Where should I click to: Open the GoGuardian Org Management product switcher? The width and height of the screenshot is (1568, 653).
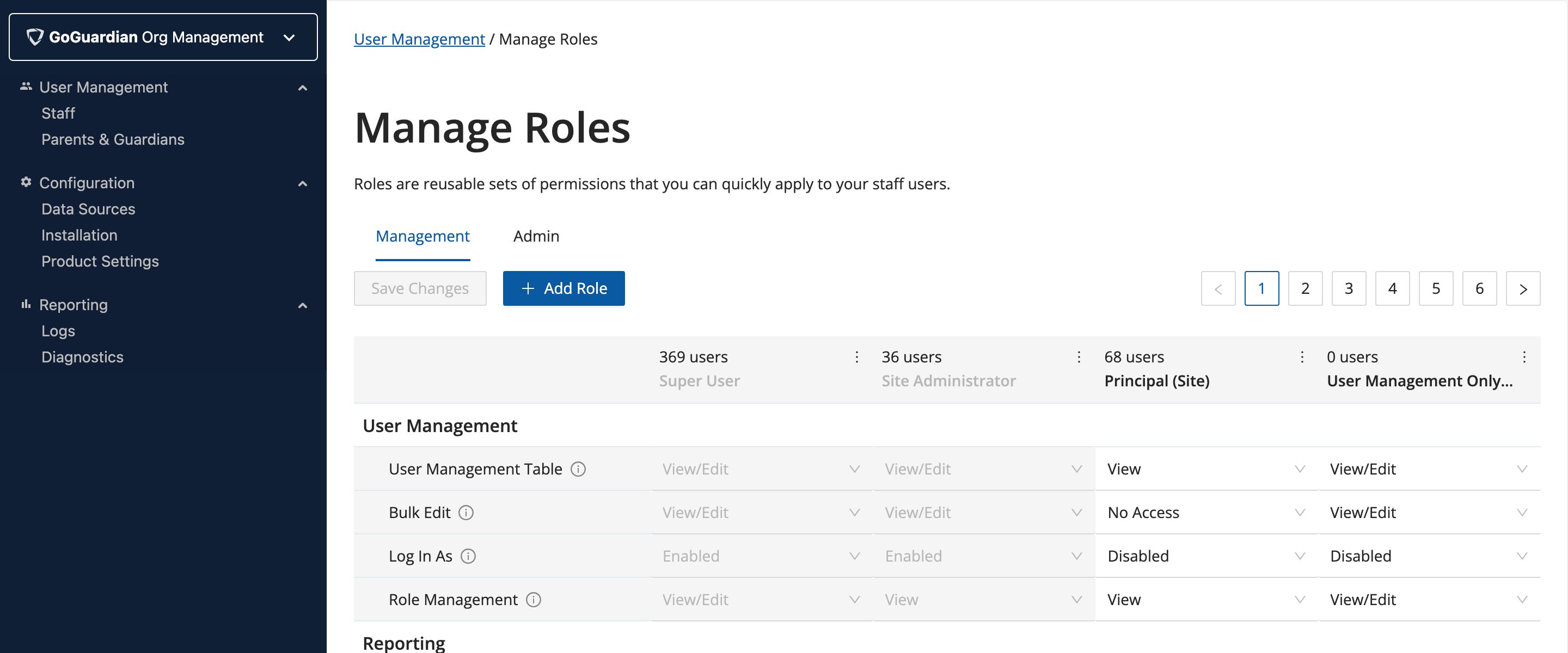click(163, 37)
